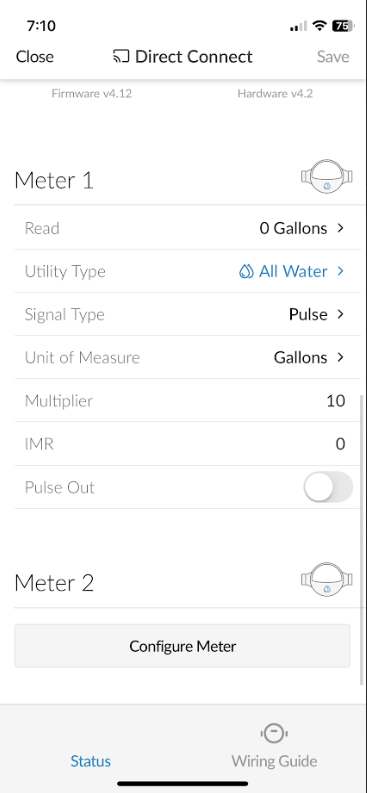Edit the Multiplier value 10
The height and width of the screenshot is (793, 367).
click(336, 401)
